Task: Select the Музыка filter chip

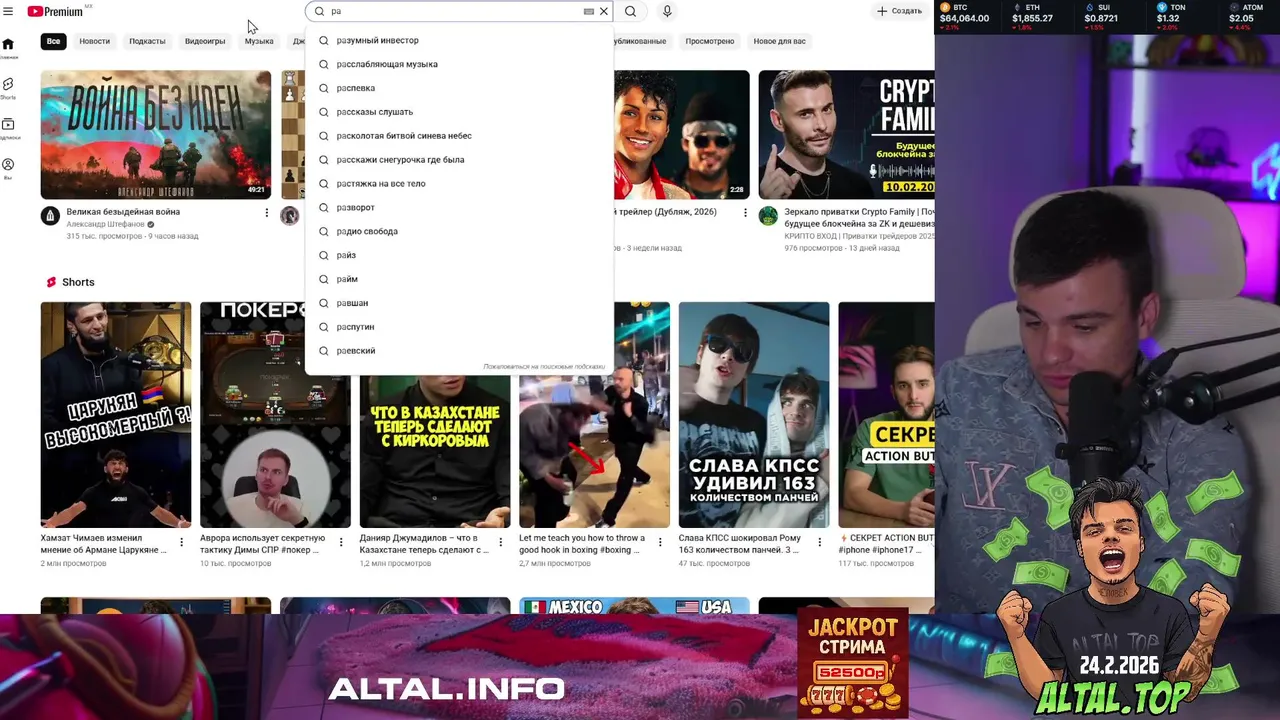Action: coord(259,41)
